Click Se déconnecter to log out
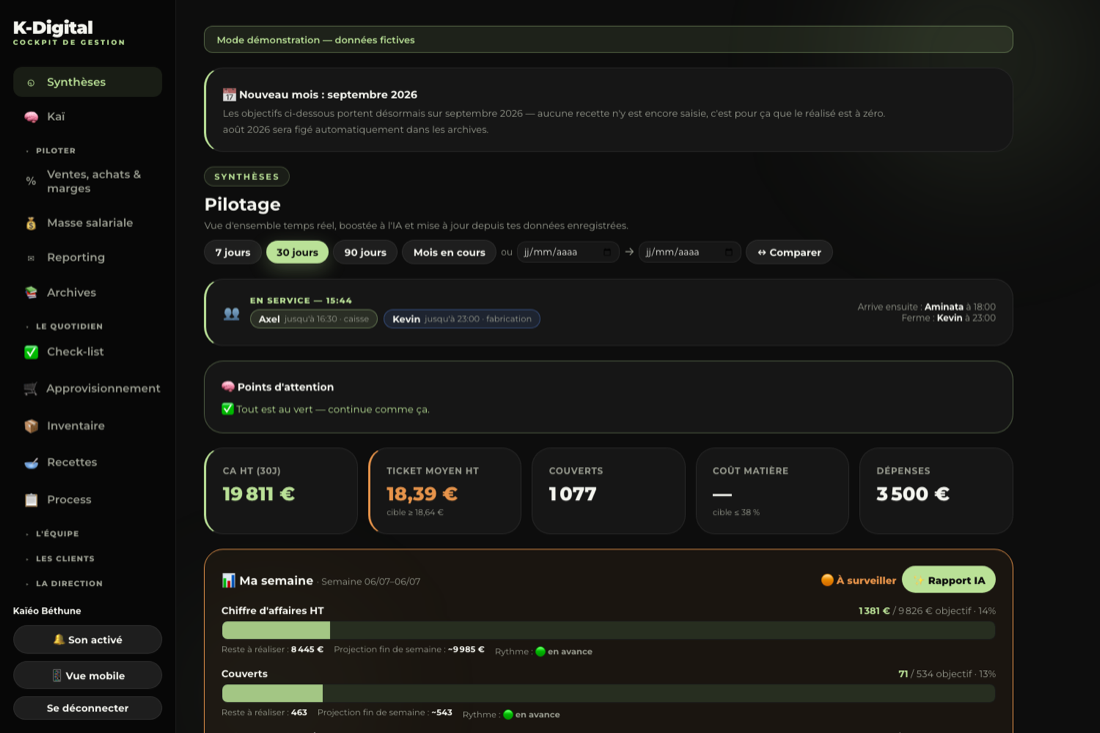This screenshot has width=1100, height=733. 87,708
